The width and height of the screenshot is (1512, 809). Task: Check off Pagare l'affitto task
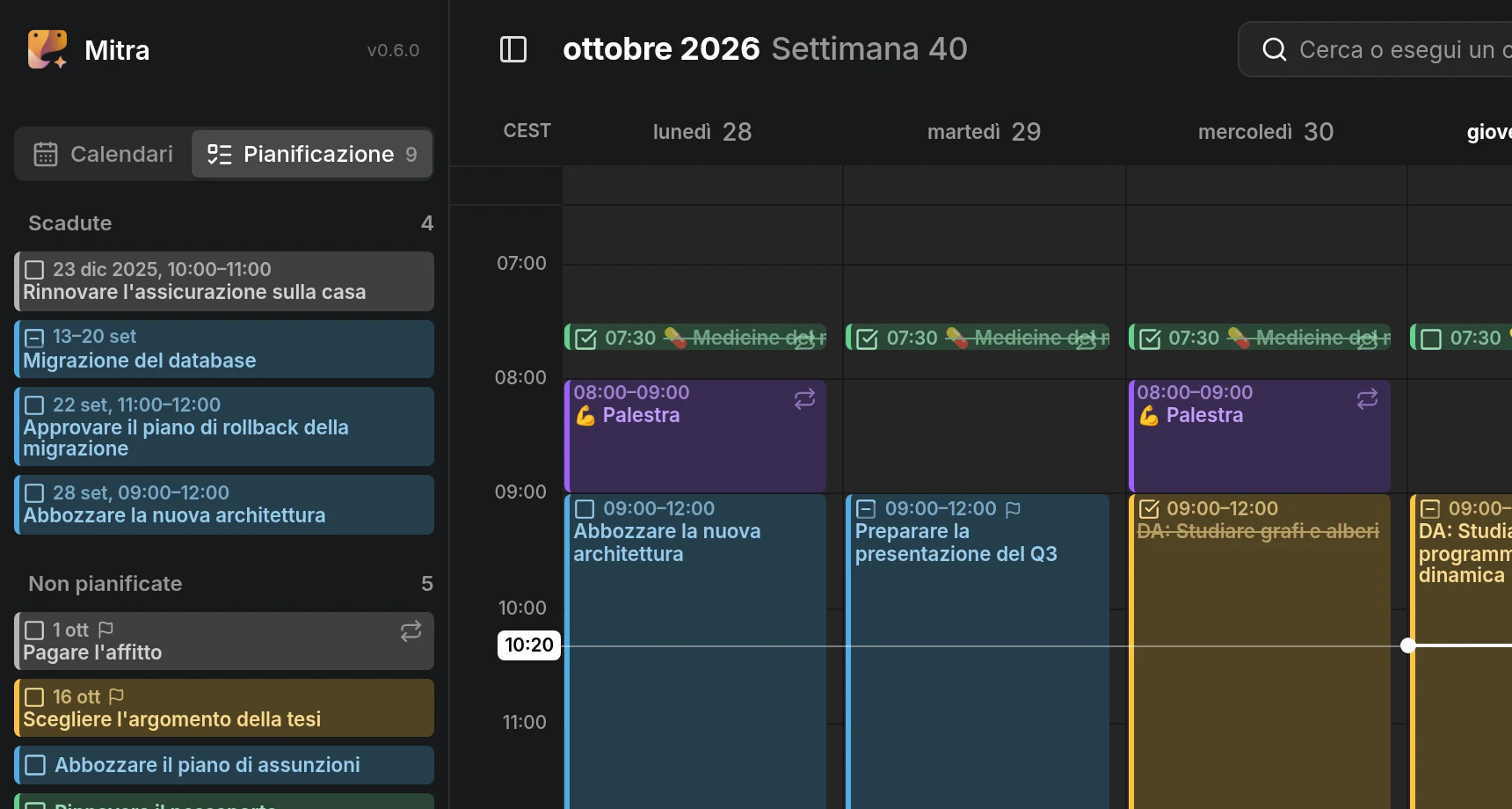[34, 630]
